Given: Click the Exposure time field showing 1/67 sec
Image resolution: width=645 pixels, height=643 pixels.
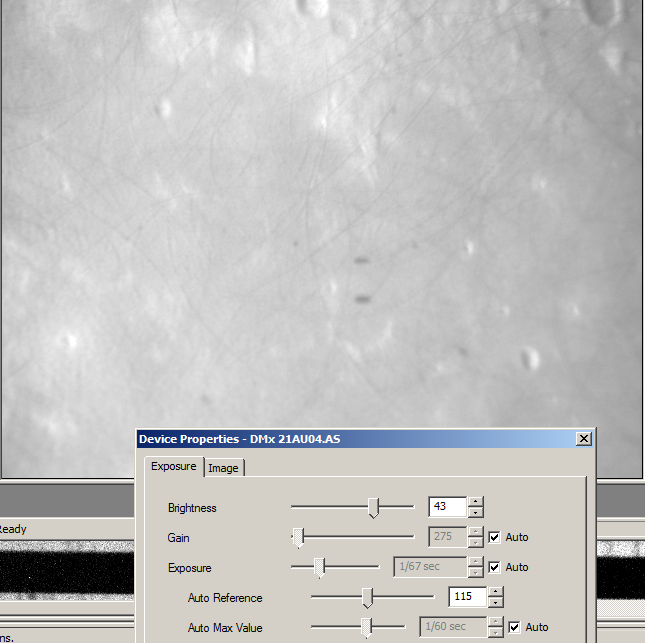Looking at the screenshot, I should (429, 568).
